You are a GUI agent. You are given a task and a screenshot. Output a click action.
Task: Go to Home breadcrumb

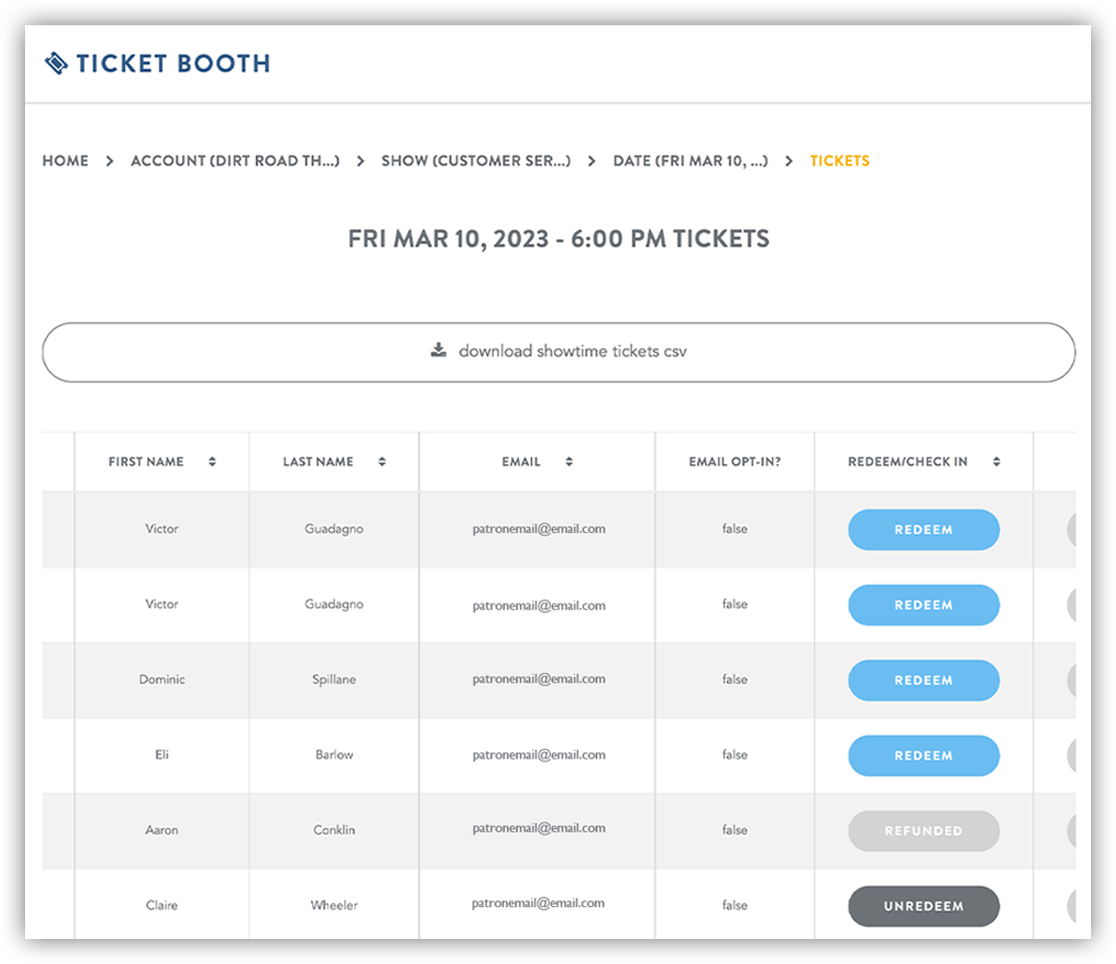pos(65,161)
